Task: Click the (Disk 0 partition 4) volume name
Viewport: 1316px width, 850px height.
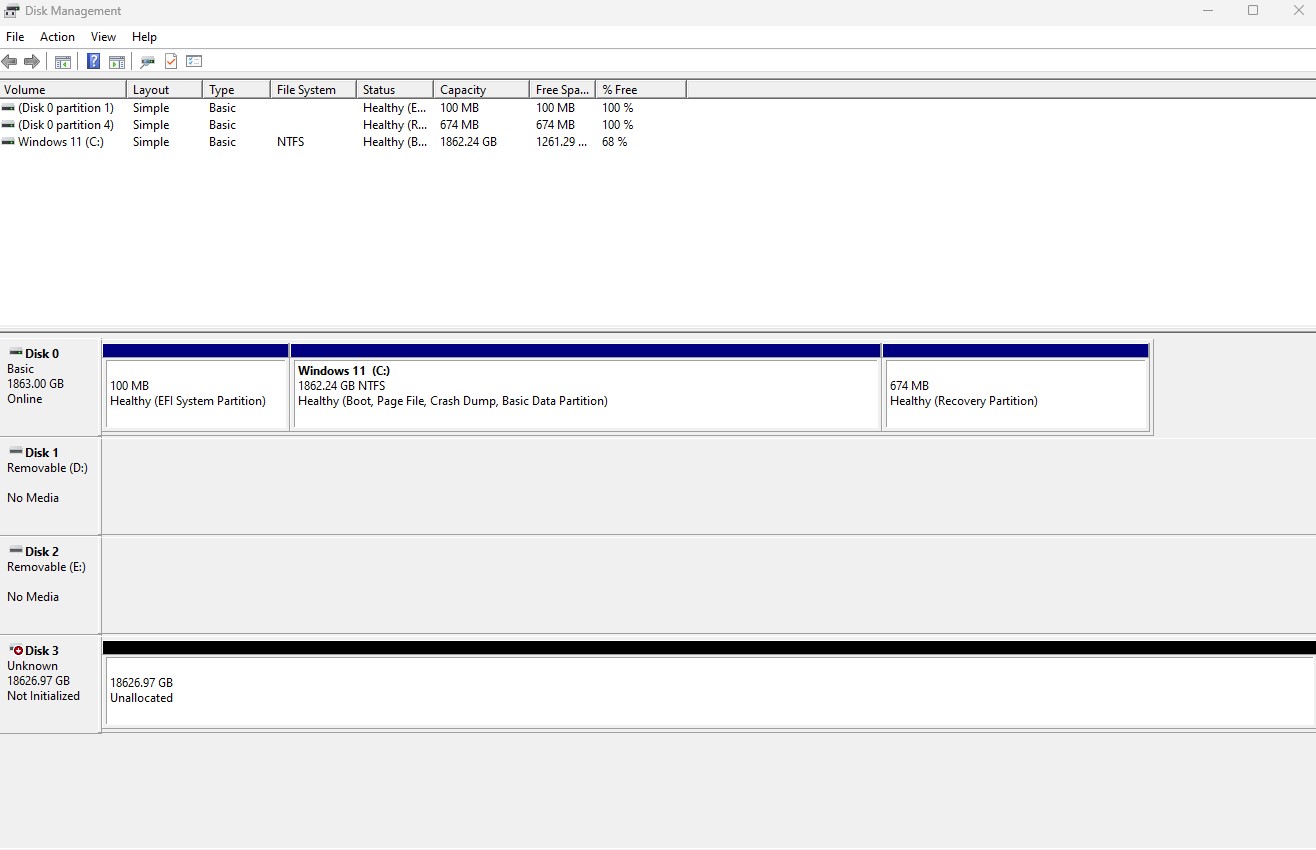Action: [66, 125]
